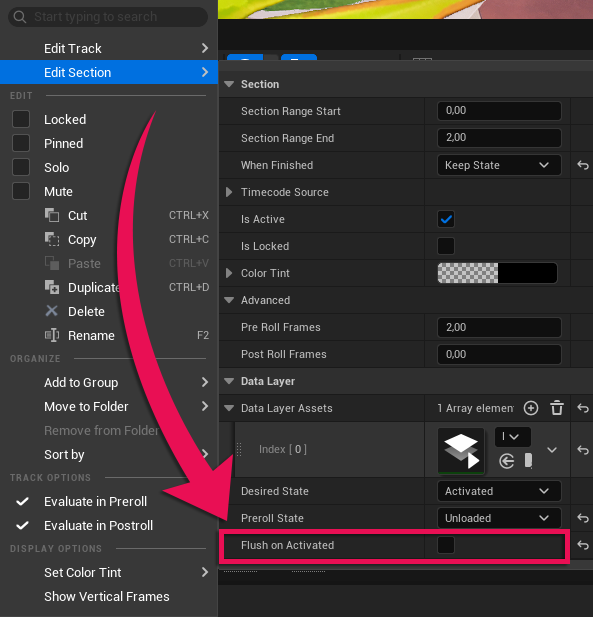
Task: Empty the Data Layer Assets array
Action: click(x=557, y=408)
